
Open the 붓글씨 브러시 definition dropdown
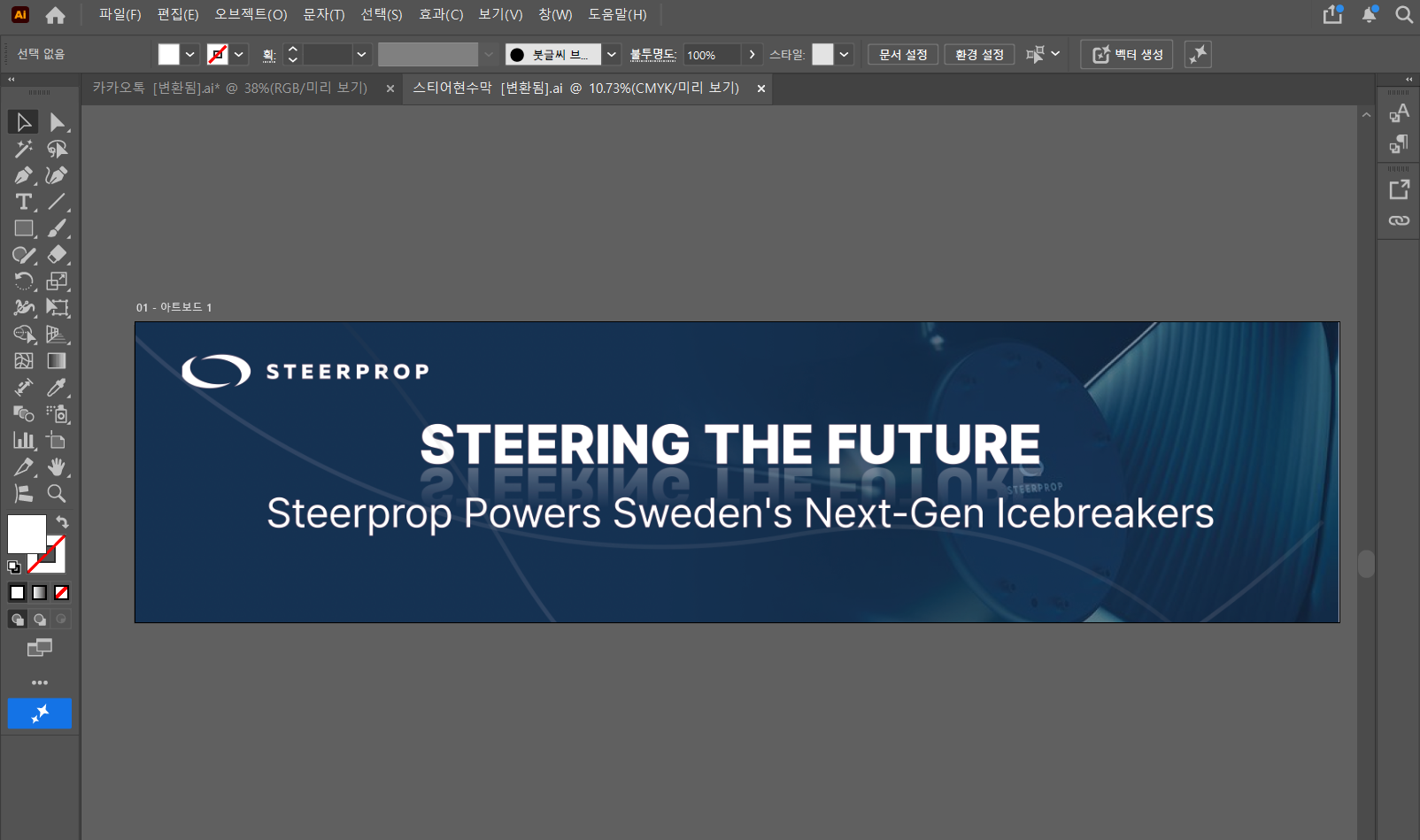click(611, 55)
